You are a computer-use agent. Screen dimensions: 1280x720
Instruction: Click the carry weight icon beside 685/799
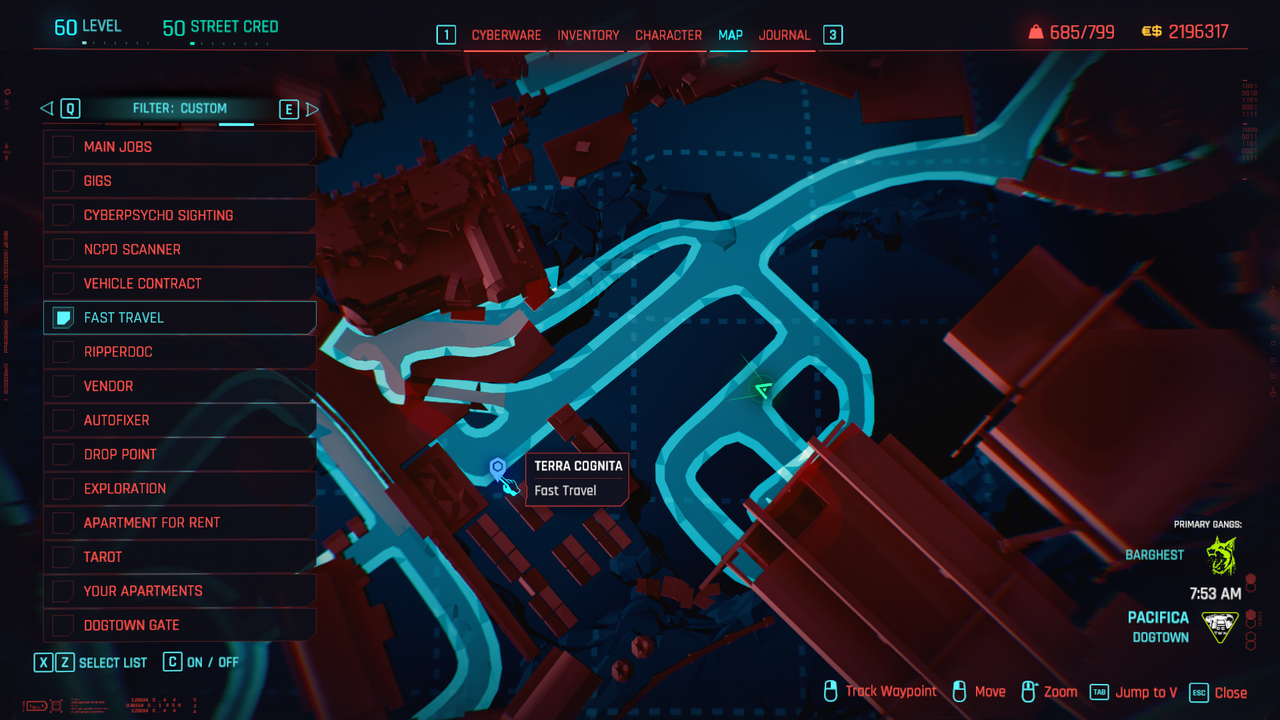coord(1035,32)
